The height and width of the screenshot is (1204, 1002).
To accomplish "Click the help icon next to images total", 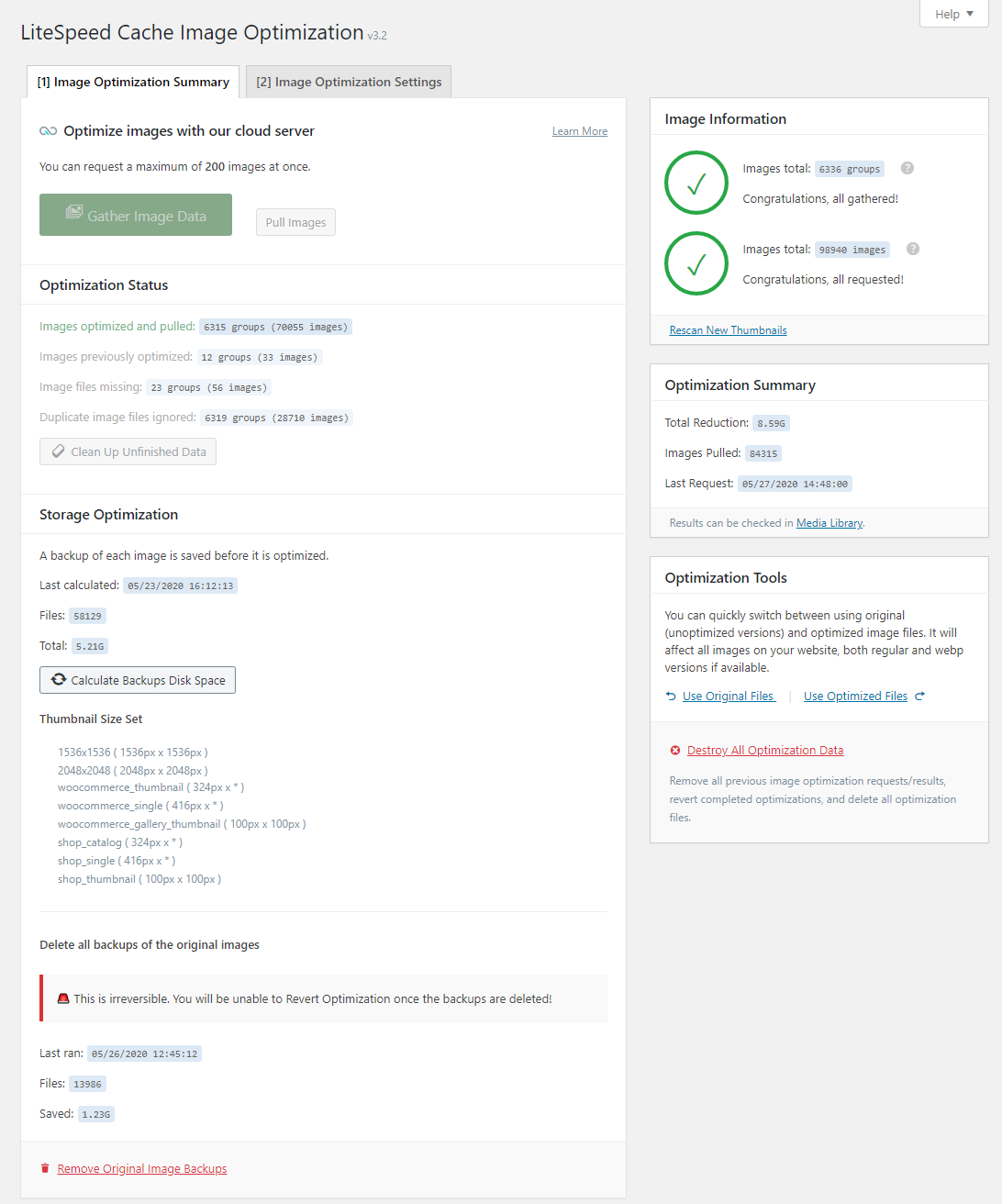I will (x=912, y=249).
